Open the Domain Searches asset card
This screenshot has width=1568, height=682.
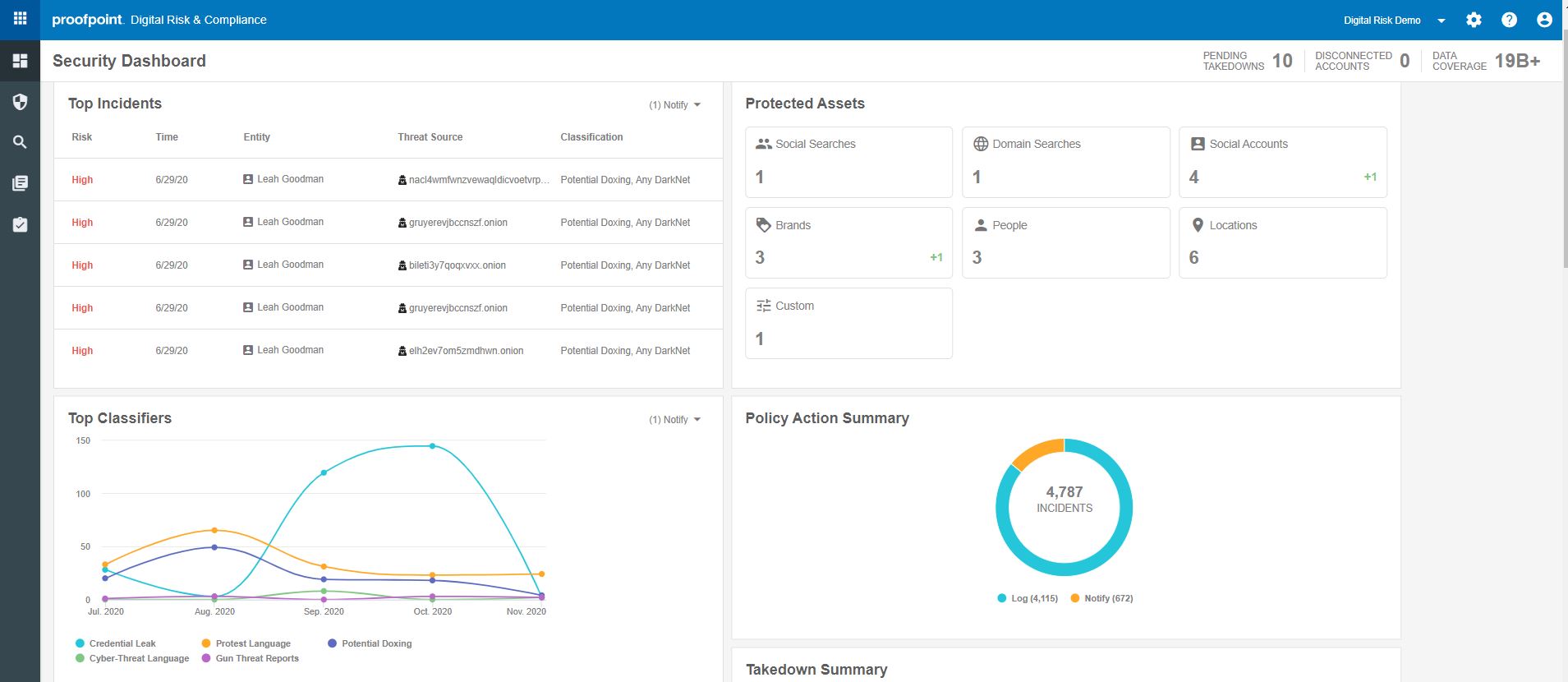pos(1066,162)
